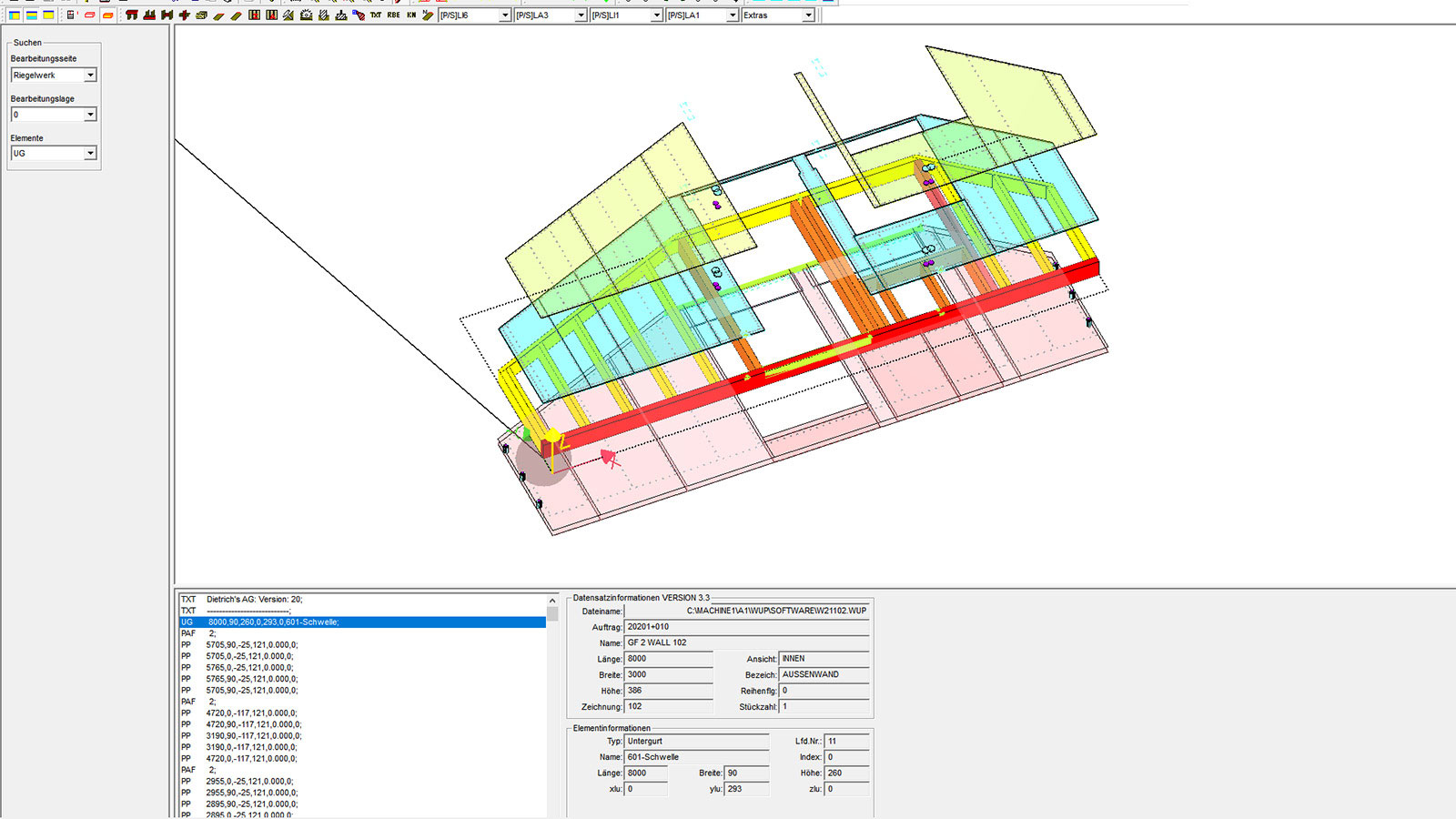Viewport: 1456px width, 819px height.
Task: Click the Zeichnung field showing 102
Action: (669, 707)
